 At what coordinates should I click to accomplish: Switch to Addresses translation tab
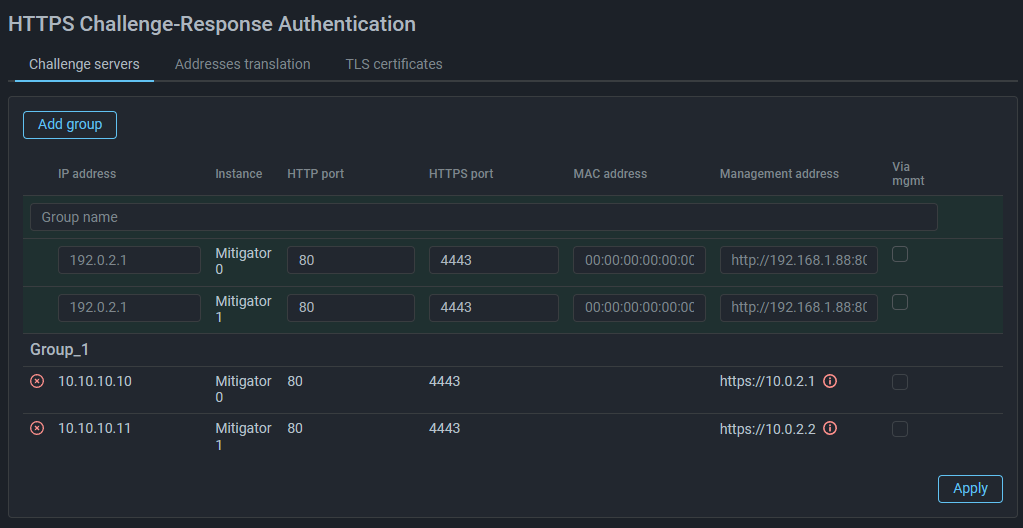tap(242, 64)
